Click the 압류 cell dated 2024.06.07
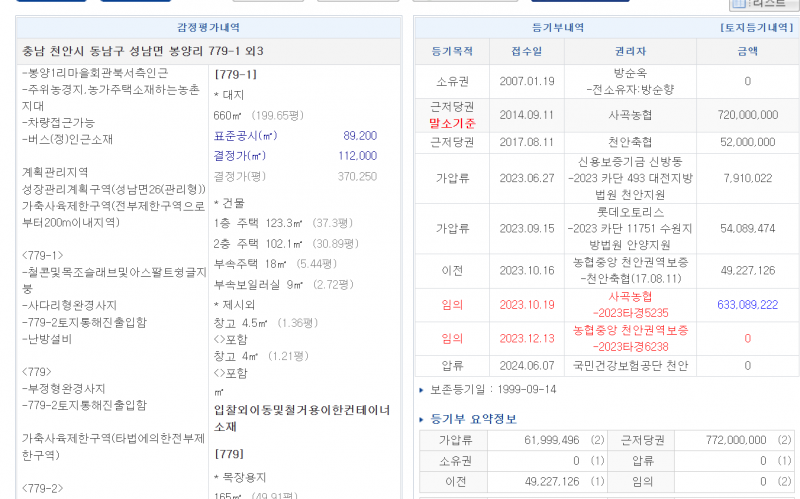The image size is (800, 499). click(x=452, y=366)
